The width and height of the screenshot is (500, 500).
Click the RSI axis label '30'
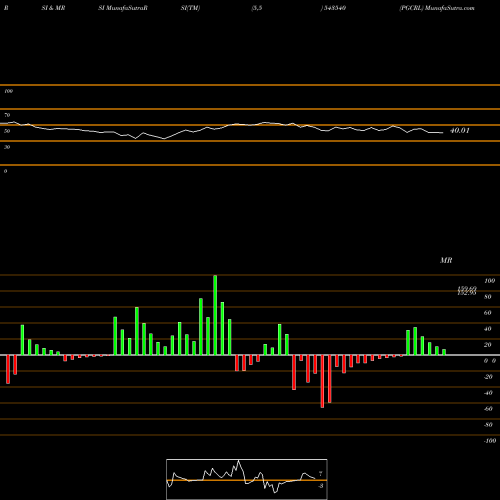pyautogui.click(x=7, y=147)
